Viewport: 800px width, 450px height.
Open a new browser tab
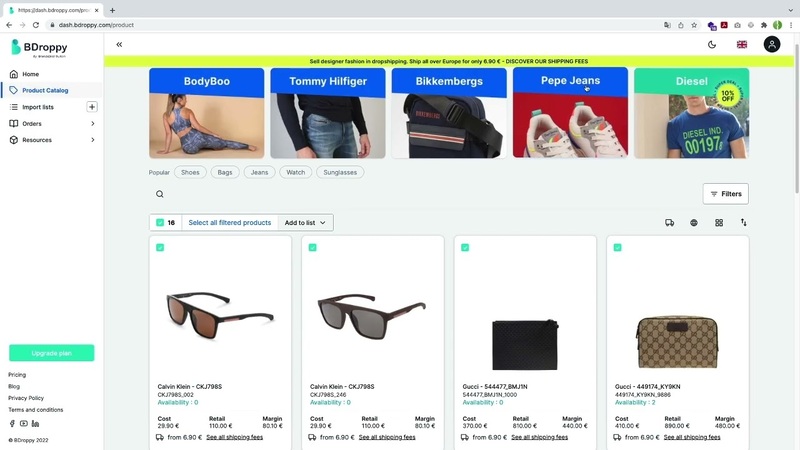point(112,10)
